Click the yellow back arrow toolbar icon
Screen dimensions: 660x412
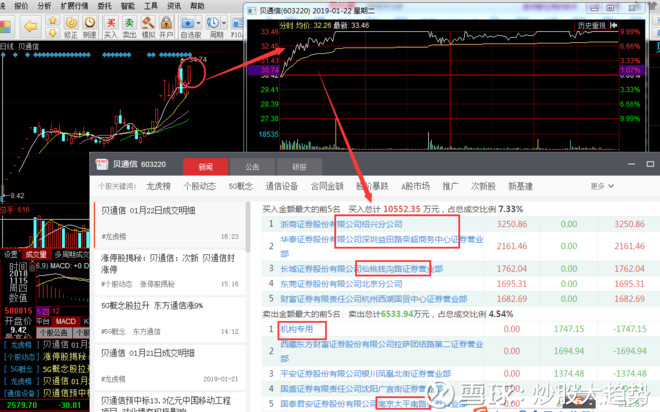(31, 27)
